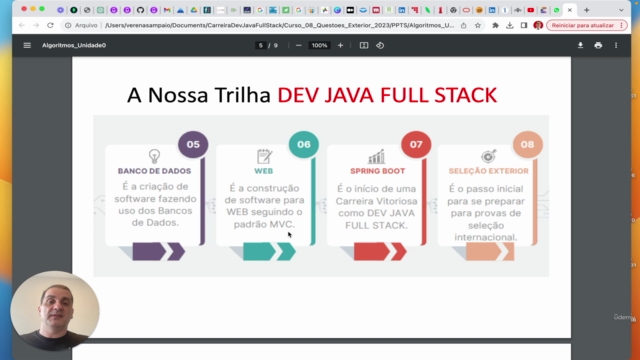640x360 pixels.
Task: Close the active PDF tab
Action: (570, 10)
